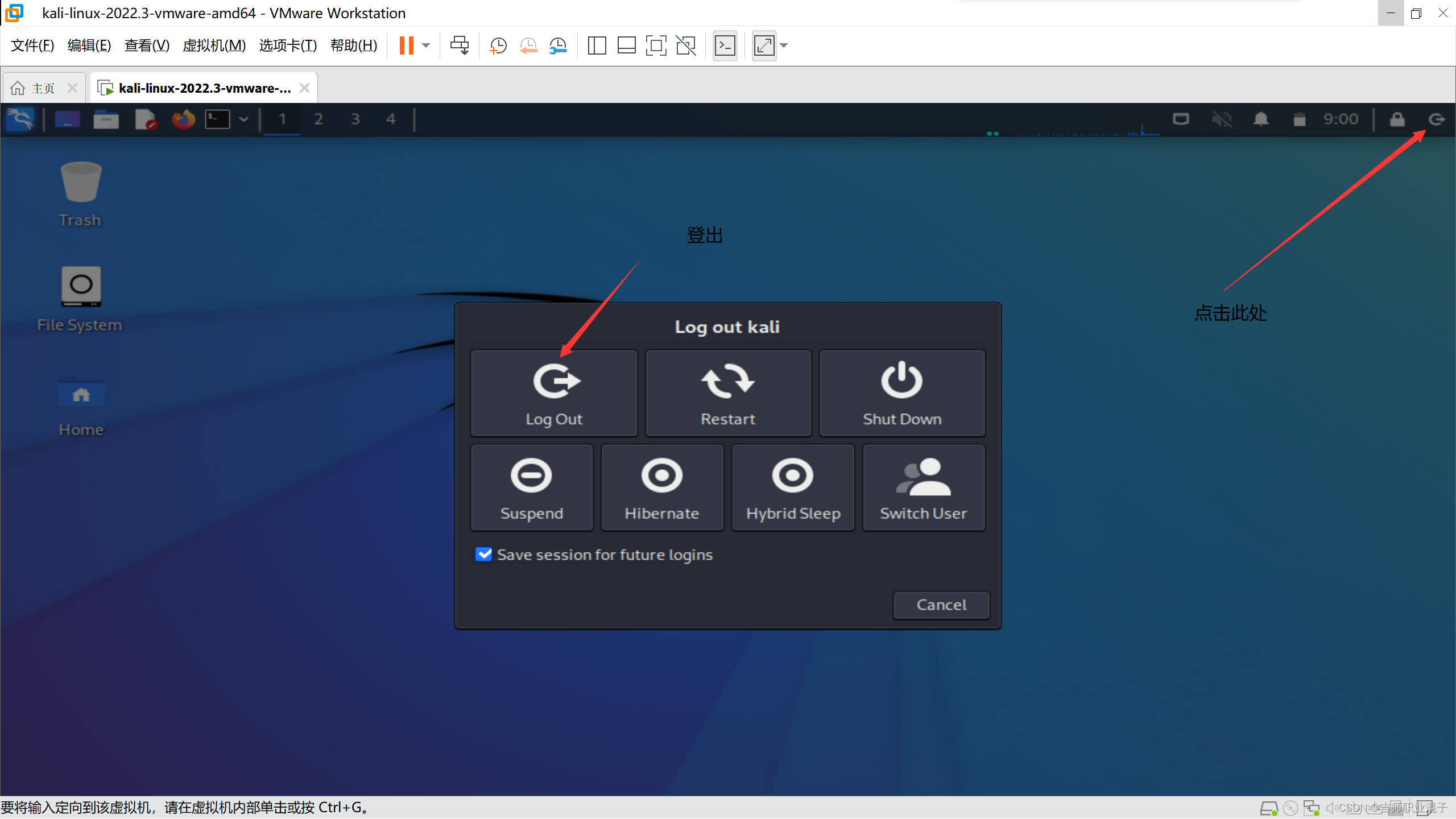Expand the Kali terminal dropdown chevron
This screenshot has height=819, width=1456.
pos(244,119)
